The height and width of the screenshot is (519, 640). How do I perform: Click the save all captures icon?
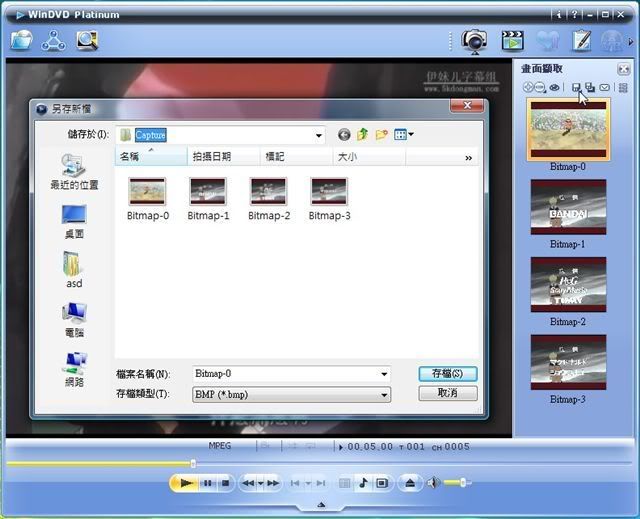coord(590,87)
